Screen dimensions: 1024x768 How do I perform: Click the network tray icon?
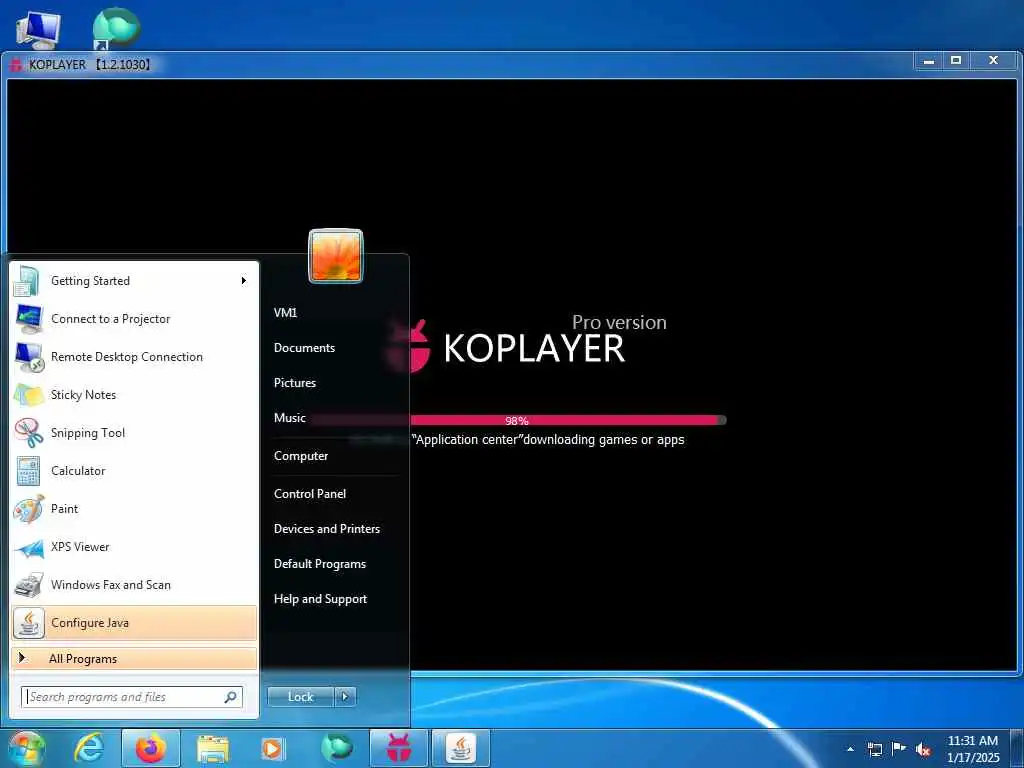874,749
